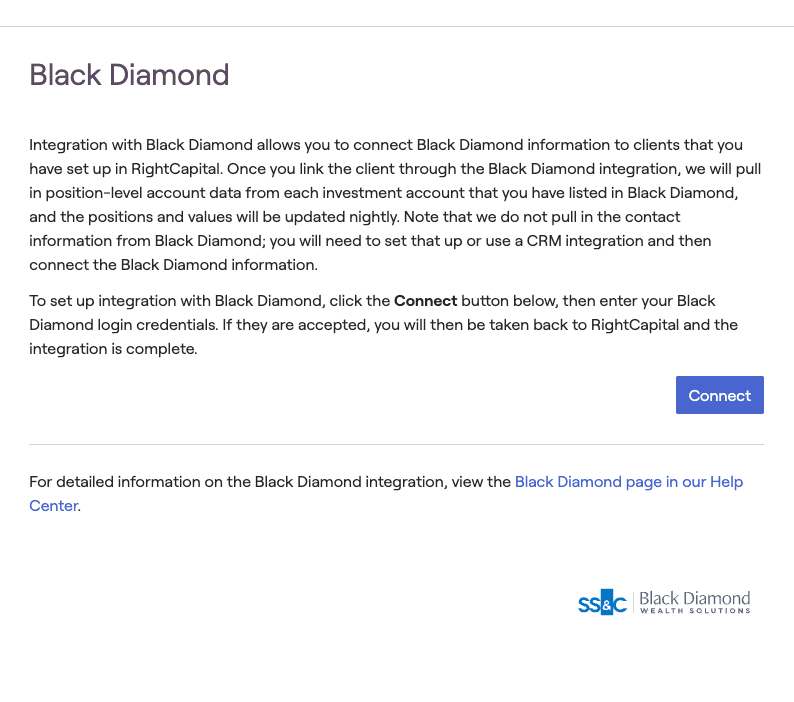
Task: Open the Black Diamond Help Center link
Action: point(628,482)
